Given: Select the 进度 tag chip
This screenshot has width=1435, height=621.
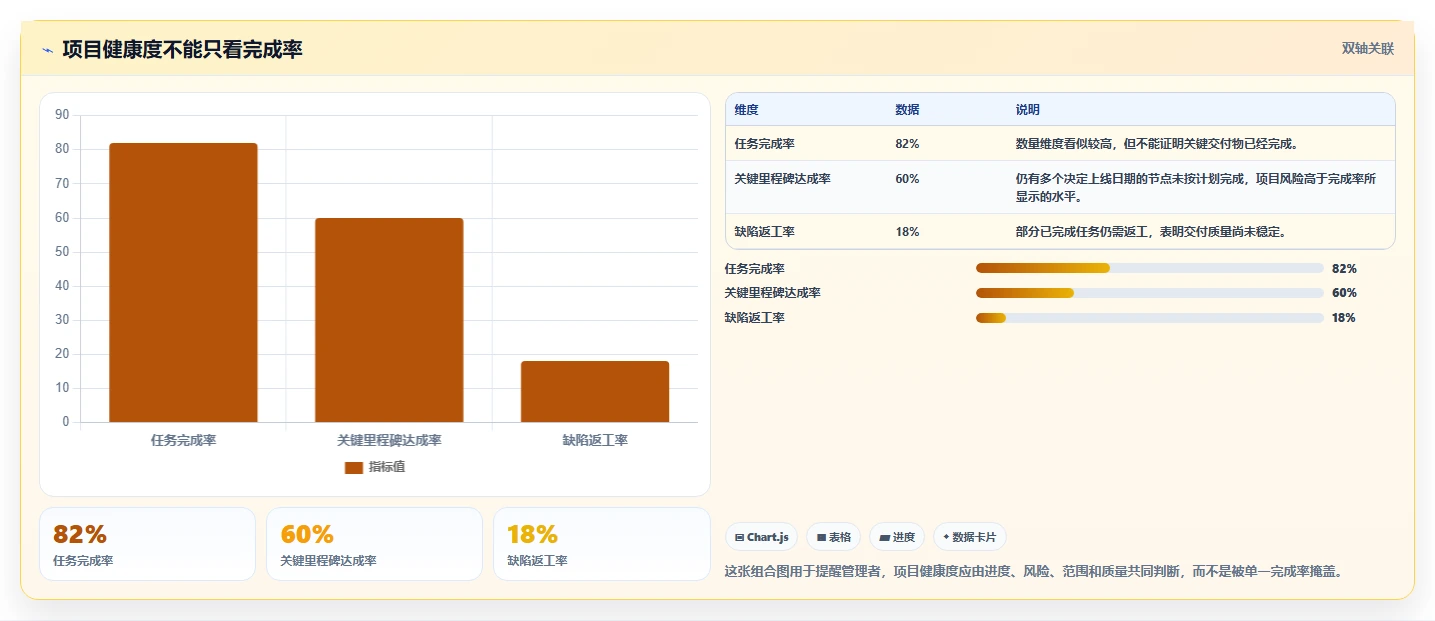Looking at the screenshot, I should pos(897,537).
